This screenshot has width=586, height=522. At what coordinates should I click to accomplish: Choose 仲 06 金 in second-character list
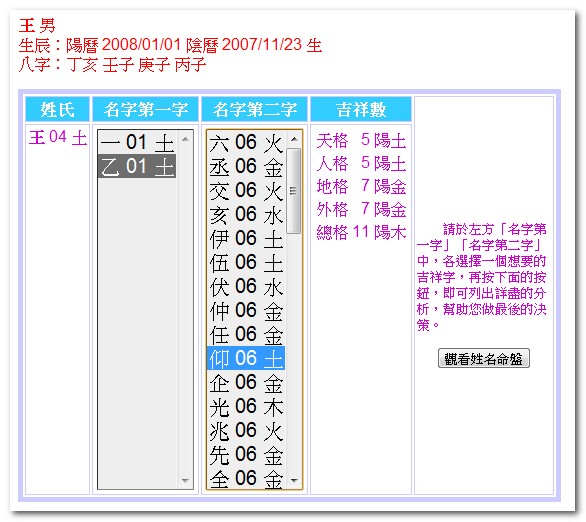(x=247, y=310)
